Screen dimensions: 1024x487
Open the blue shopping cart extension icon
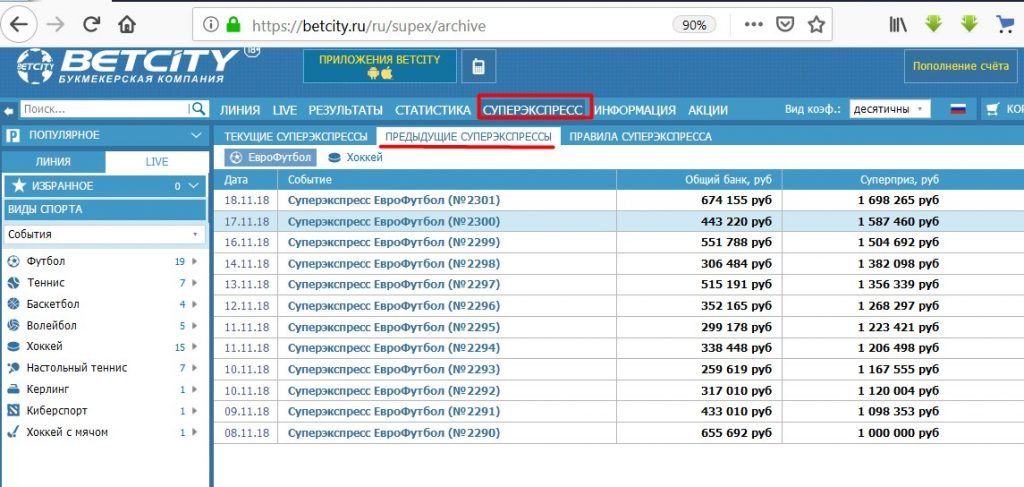1004,24
